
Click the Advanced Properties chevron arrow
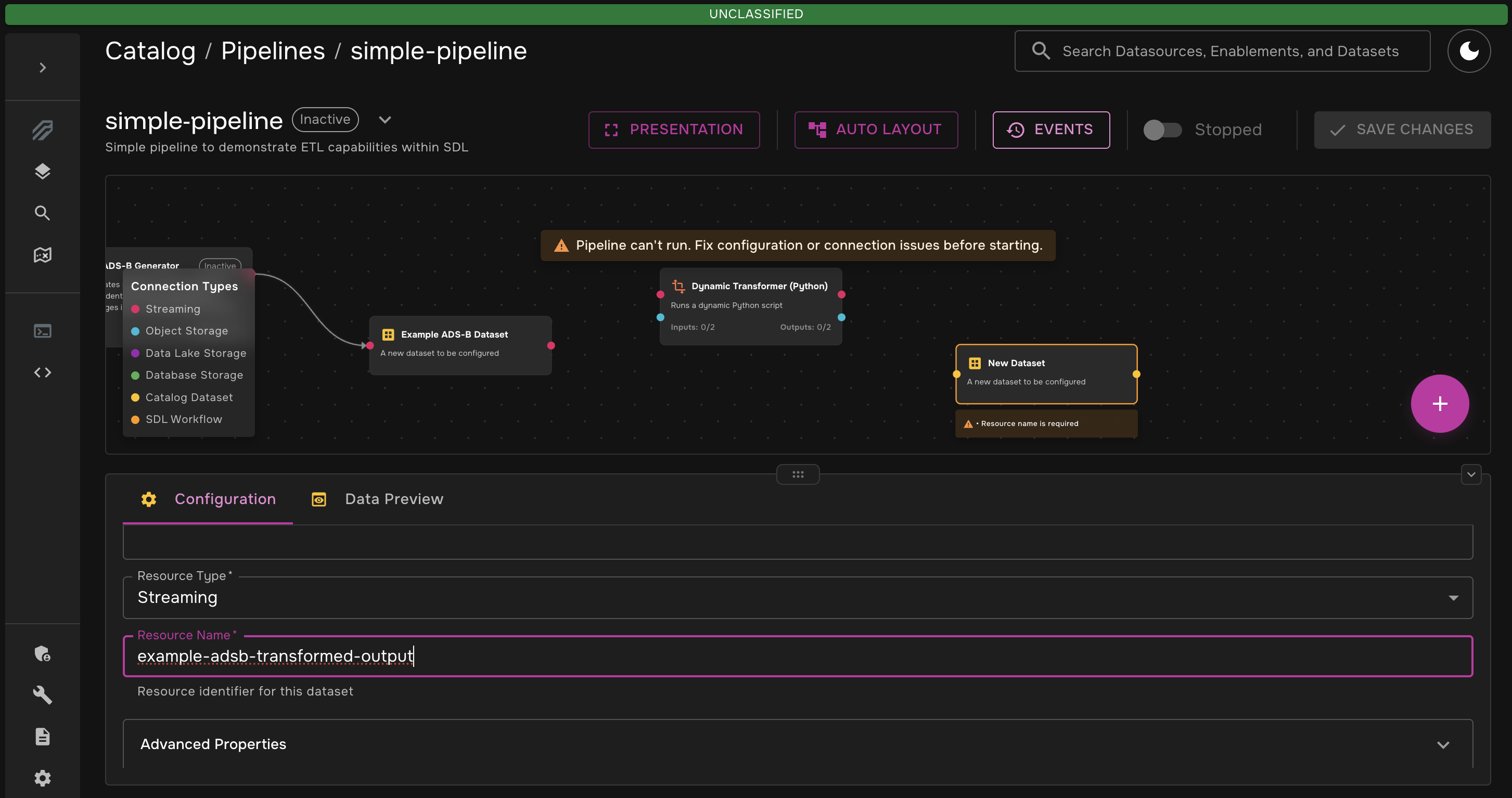[x=1443, y=745]
